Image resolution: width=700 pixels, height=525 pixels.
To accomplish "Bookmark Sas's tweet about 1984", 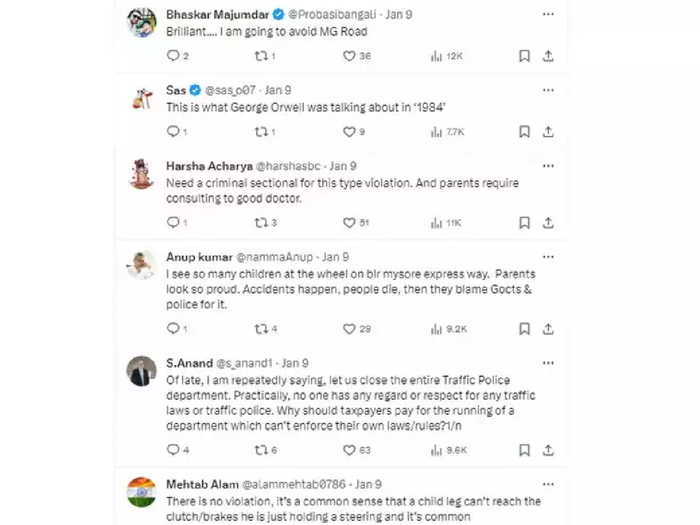I will tap(524, 131).
